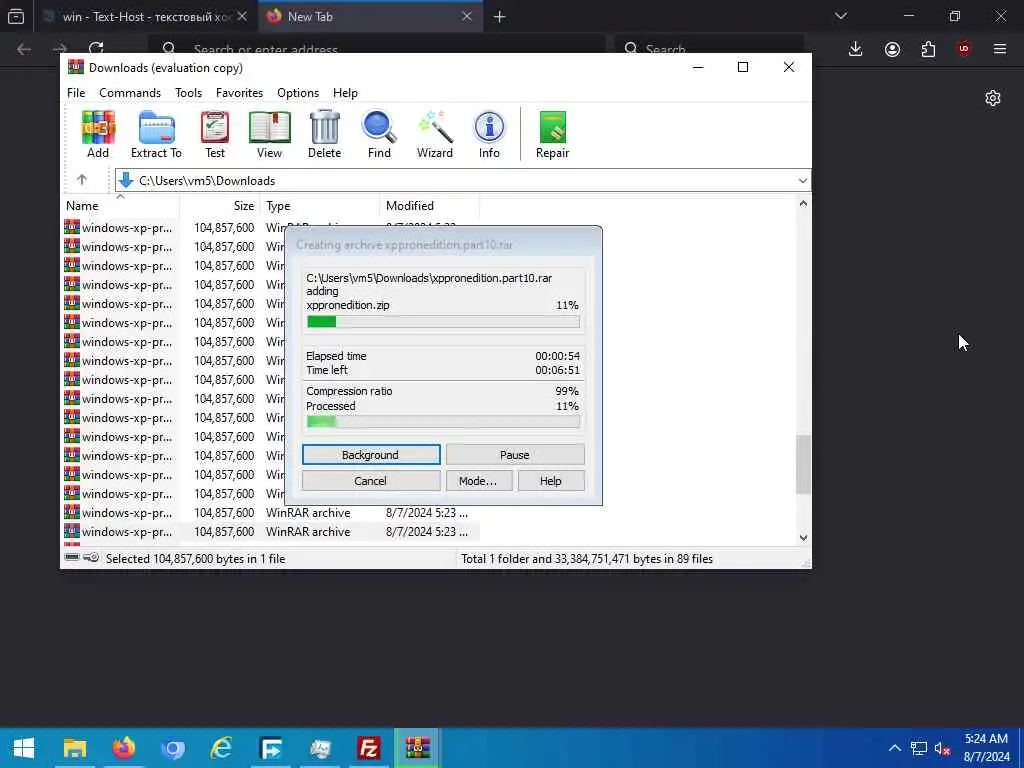Click the Firefox Search box
The height and width of the screenshot is (768, 1024).
709,49
